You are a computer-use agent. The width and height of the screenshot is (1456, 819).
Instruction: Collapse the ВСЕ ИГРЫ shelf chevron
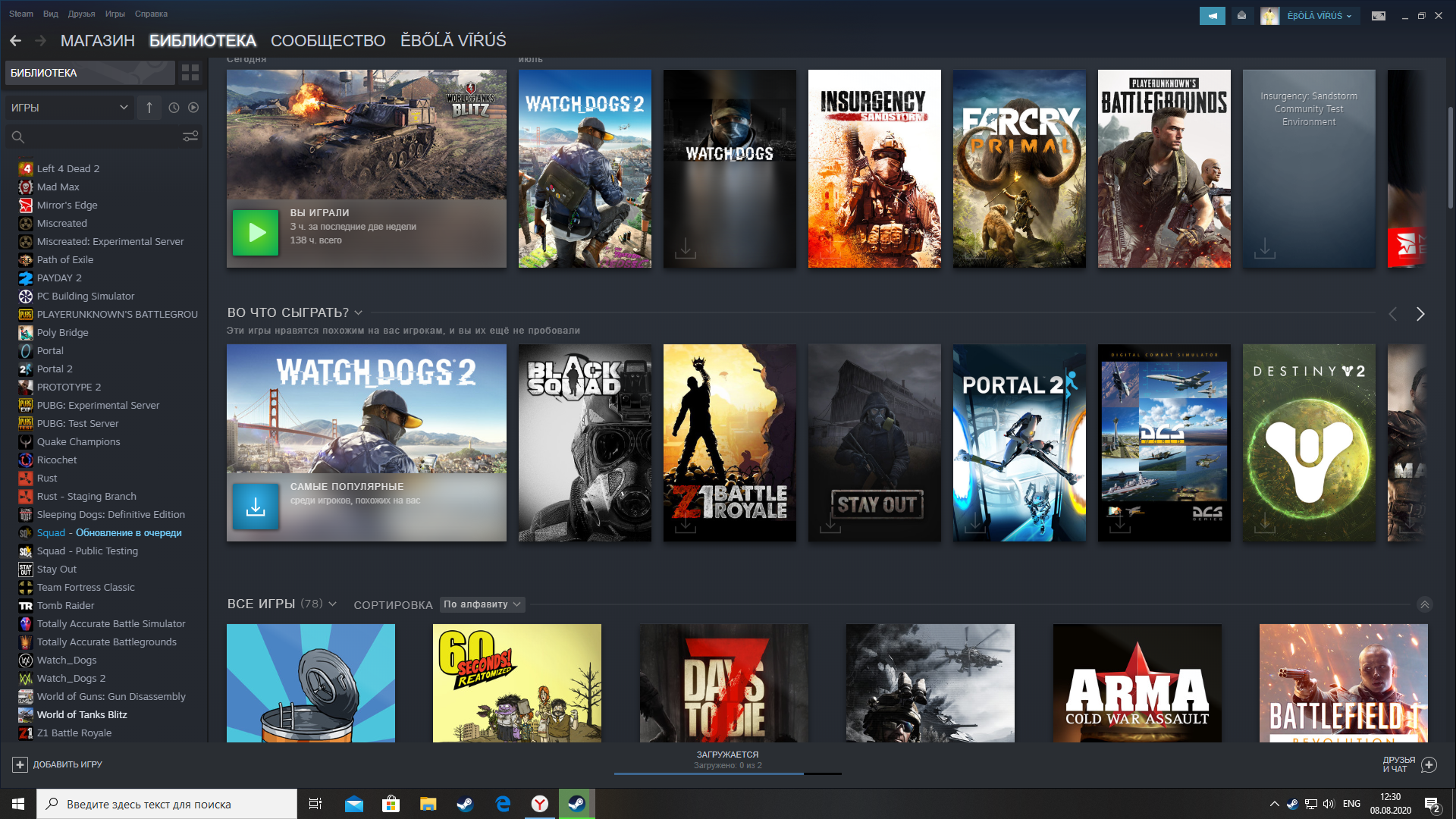pyautogui.click(x=1424, y=604)
